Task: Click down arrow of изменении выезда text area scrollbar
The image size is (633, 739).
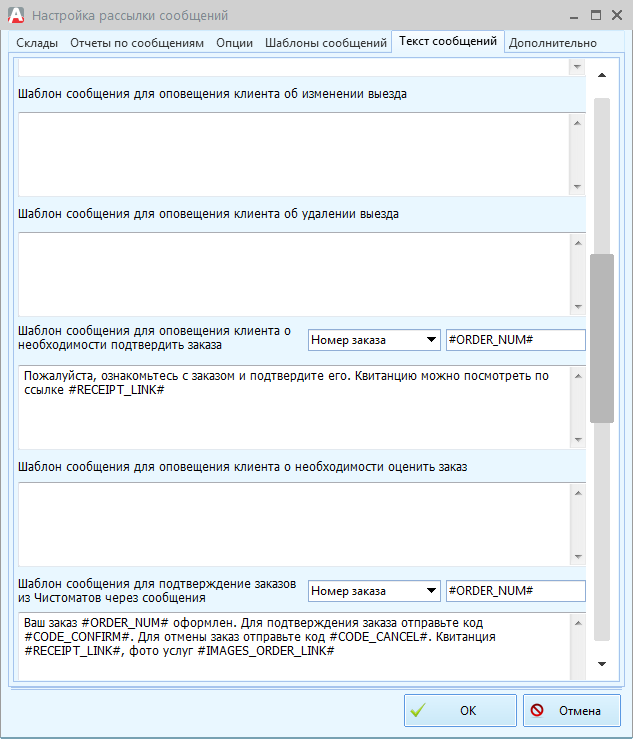Action: (x=577, y=187)
